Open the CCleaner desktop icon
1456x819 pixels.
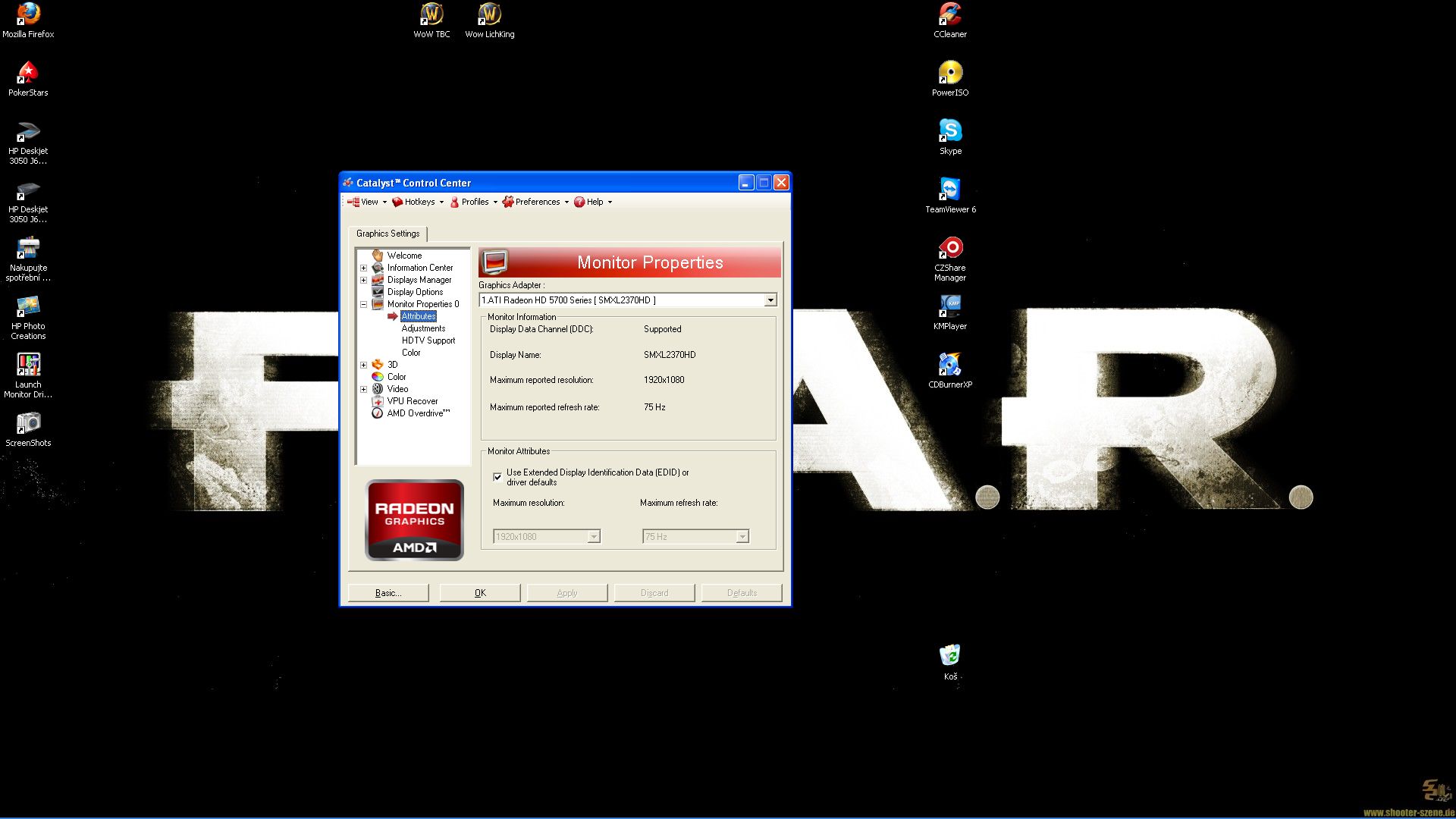950,15
